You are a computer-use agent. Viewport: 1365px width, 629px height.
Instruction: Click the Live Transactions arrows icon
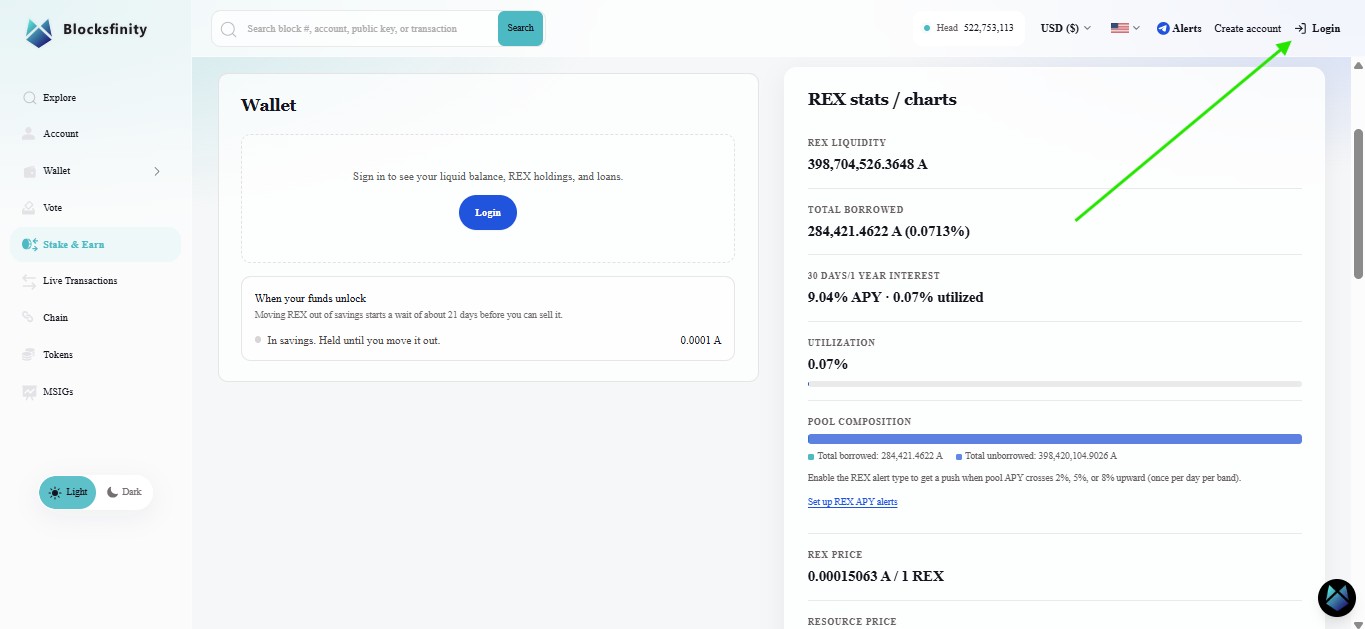click(x=29, y=281)
